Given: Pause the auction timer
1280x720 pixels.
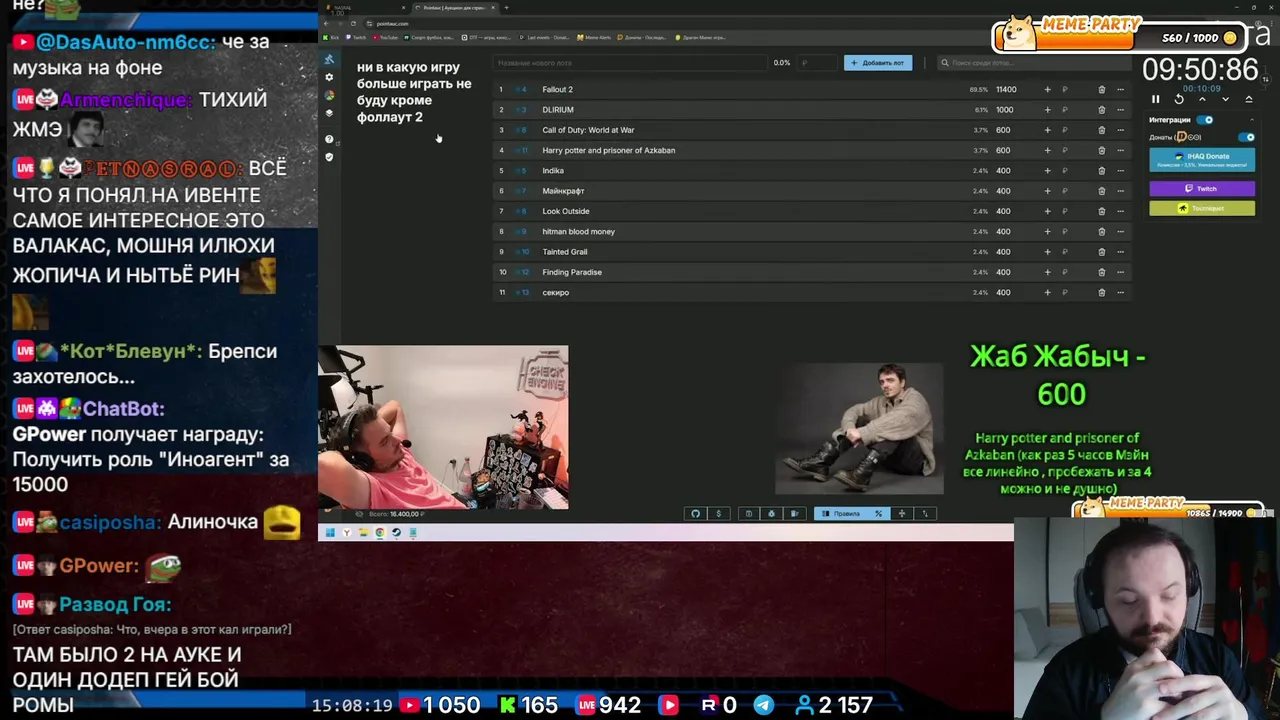Looking at the screenshot, I should point(1155,99).
